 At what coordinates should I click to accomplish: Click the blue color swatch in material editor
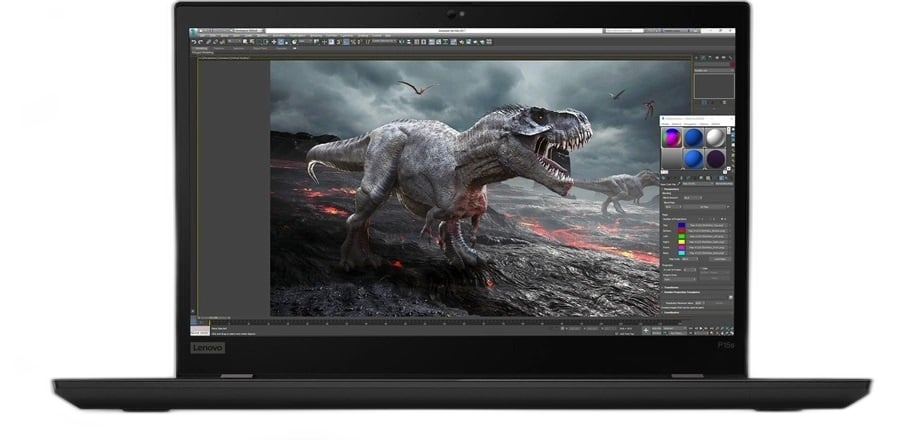tap(681, 225)
